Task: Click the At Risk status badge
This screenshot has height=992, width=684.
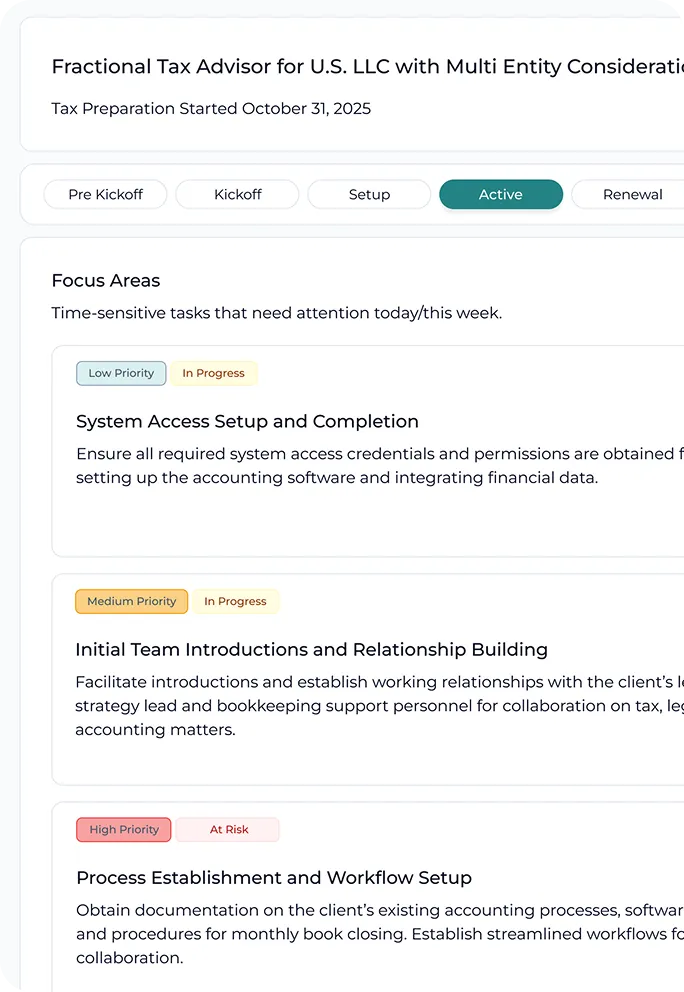Action: pos(229,829)
